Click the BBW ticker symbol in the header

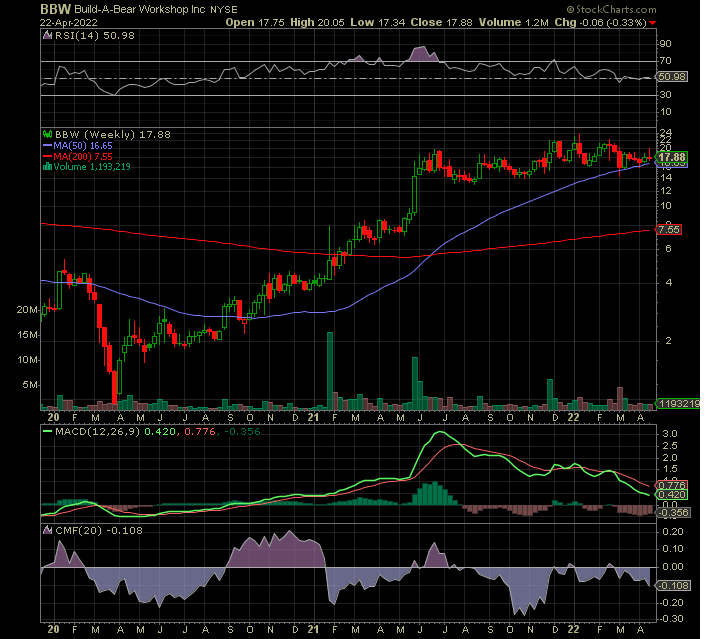(56, 9)
